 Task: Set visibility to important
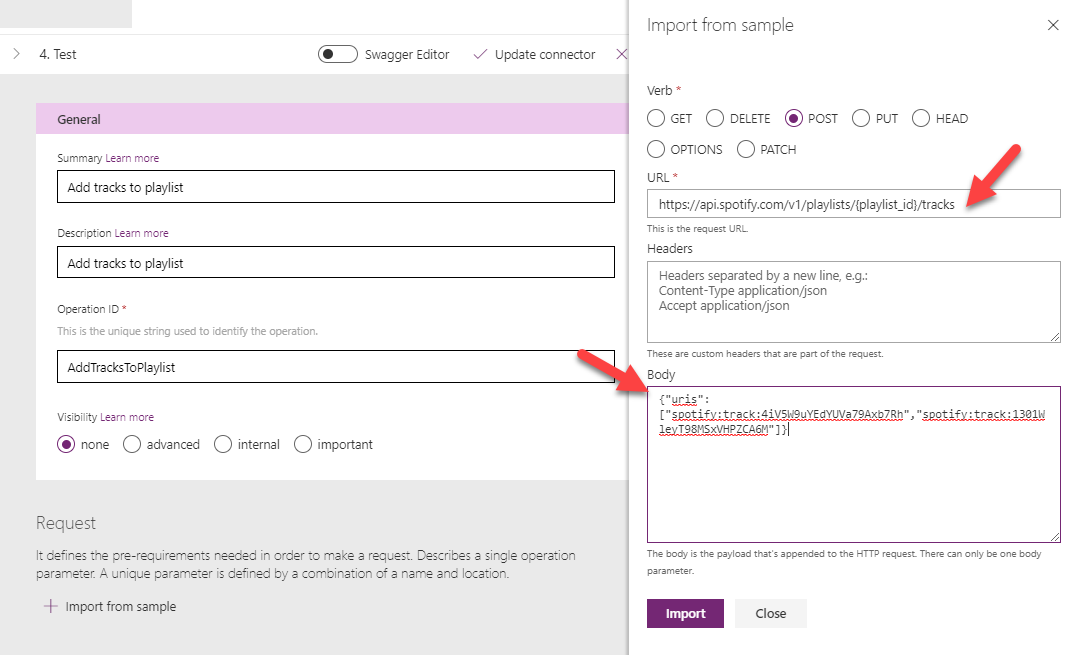coord(303,444)
